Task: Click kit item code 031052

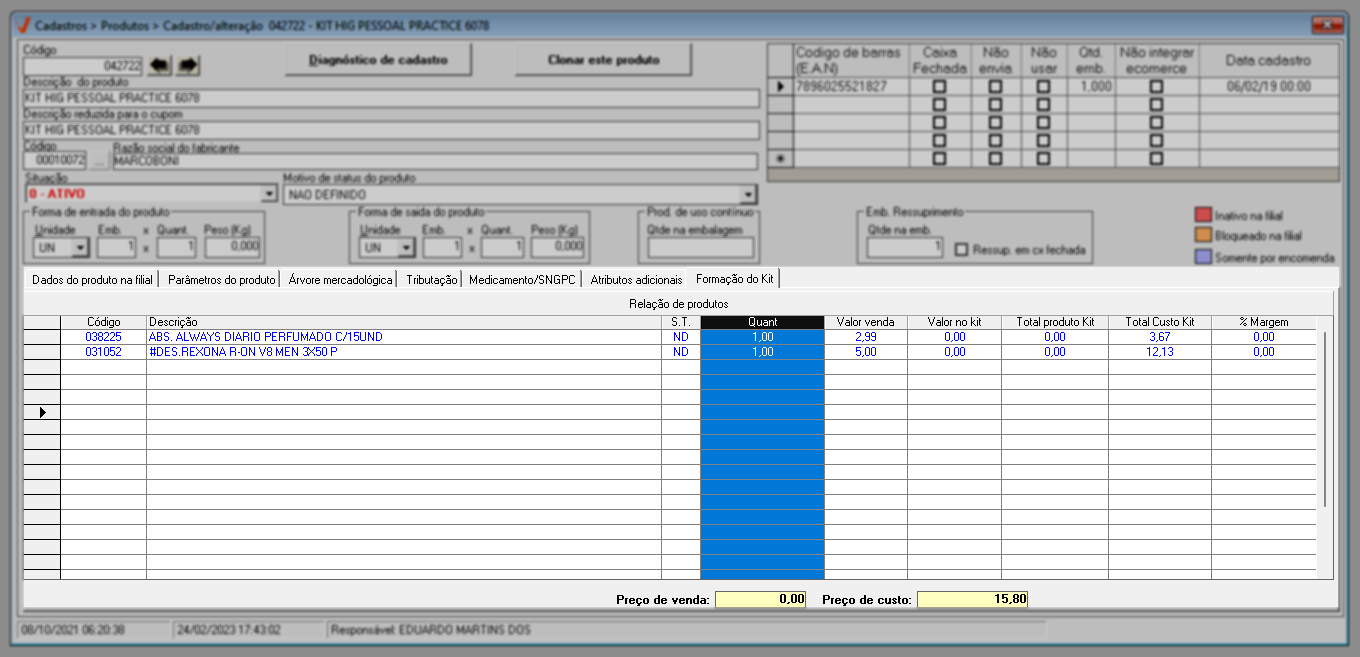Action: click(103, 352)
